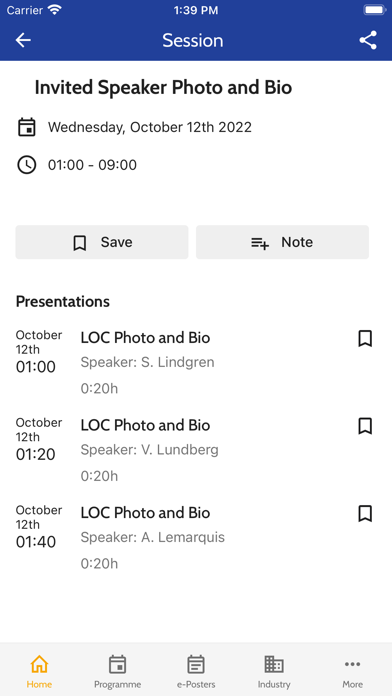Image resolution: width=392 pixels, height=696 pixels.
Task: Open the More menu tab
Action: click(352, 672)
